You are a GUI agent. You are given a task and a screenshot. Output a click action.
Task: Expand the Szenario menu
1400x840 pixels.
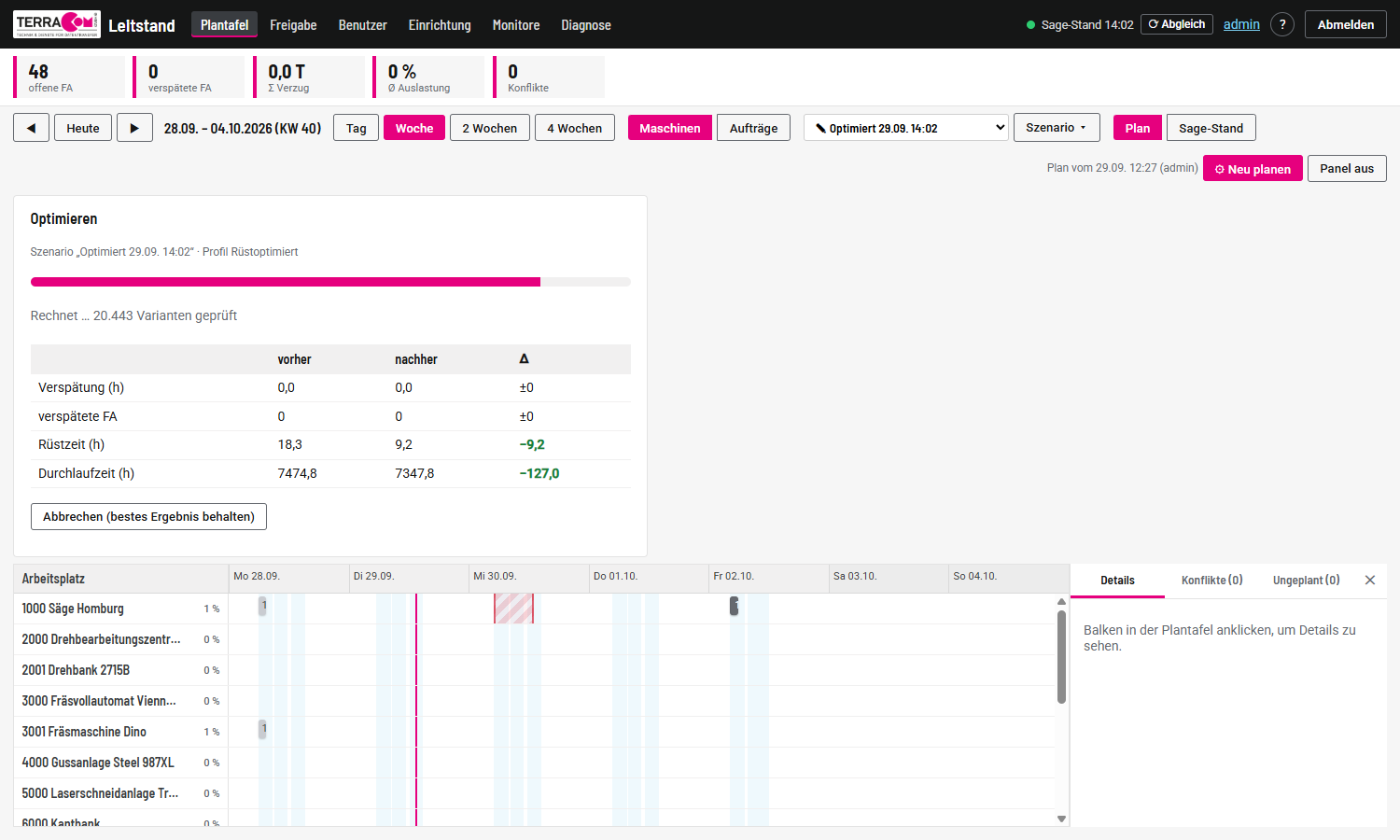(1057, 128)
